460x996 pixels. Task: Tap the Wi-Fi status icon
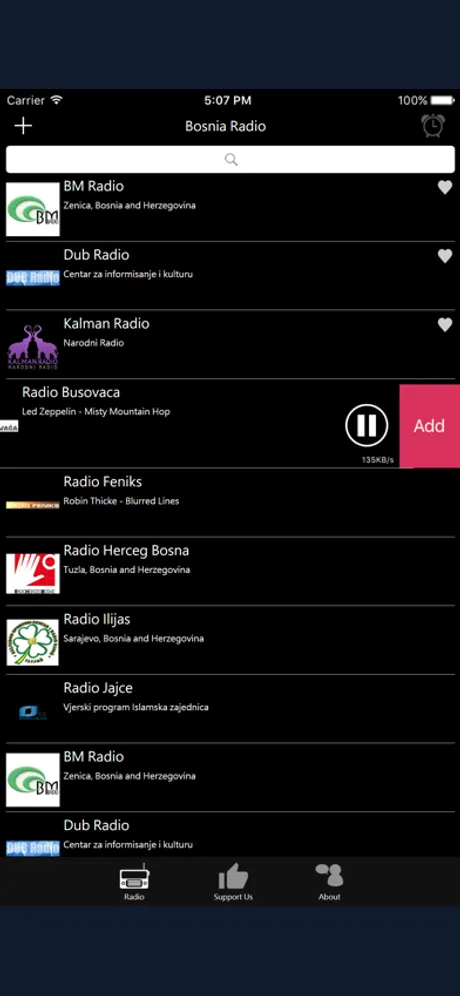57,100
